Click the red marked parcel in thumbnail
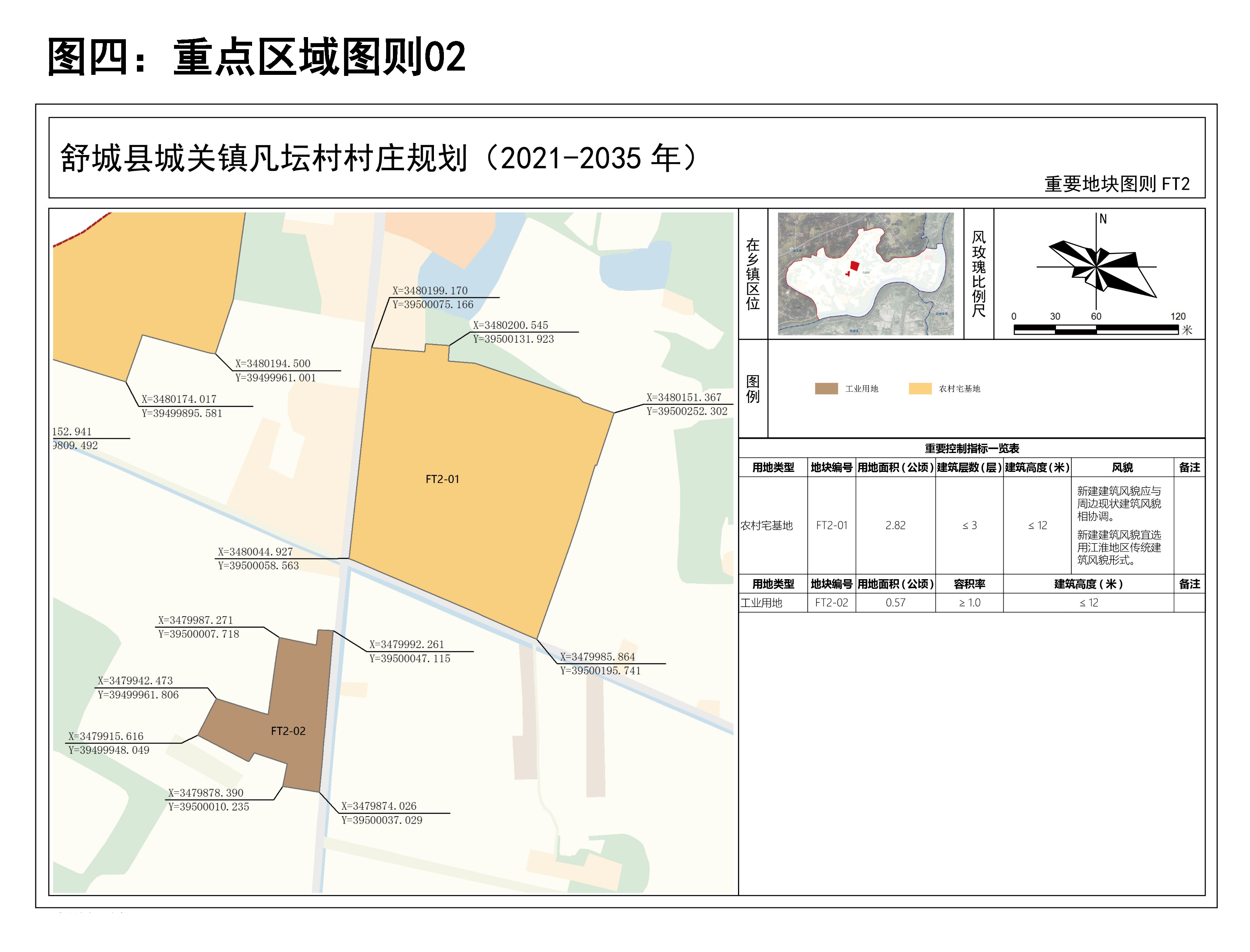1250x952 pixels. 854,266
